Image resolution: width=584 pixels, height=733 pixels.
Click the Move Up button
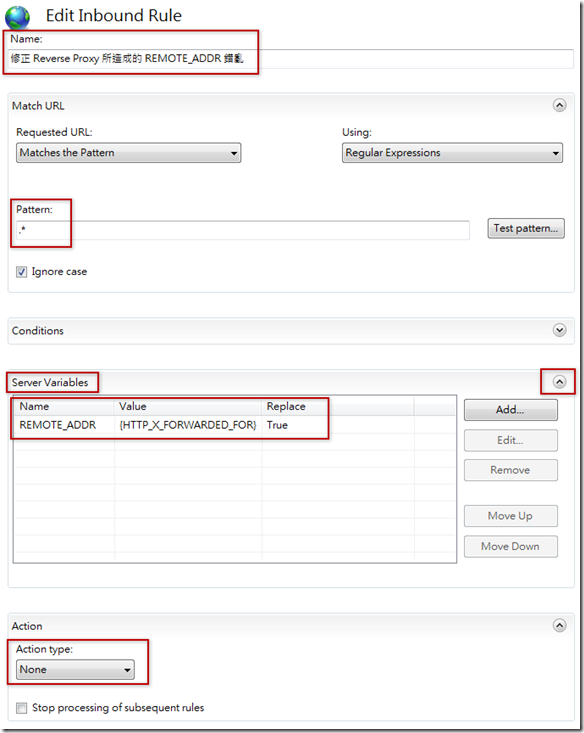511,516
